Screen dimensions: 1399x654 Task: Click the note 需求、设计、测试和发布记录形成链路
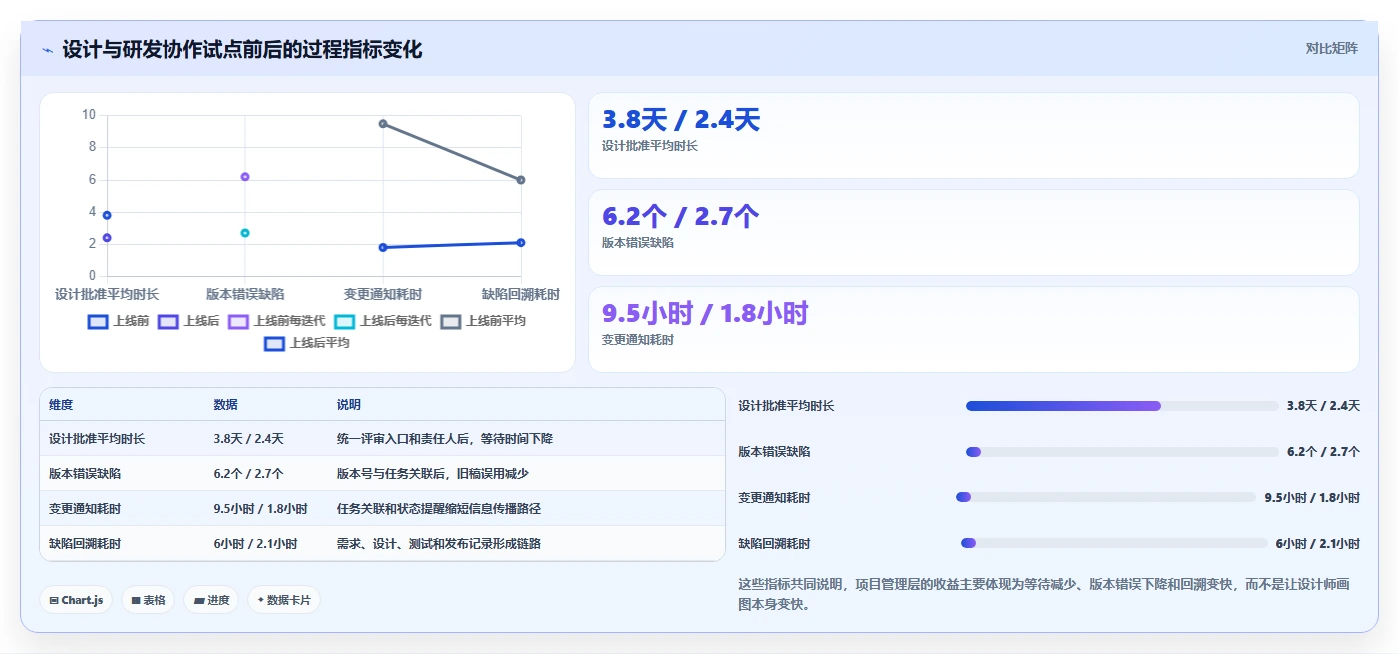point(439,543)
